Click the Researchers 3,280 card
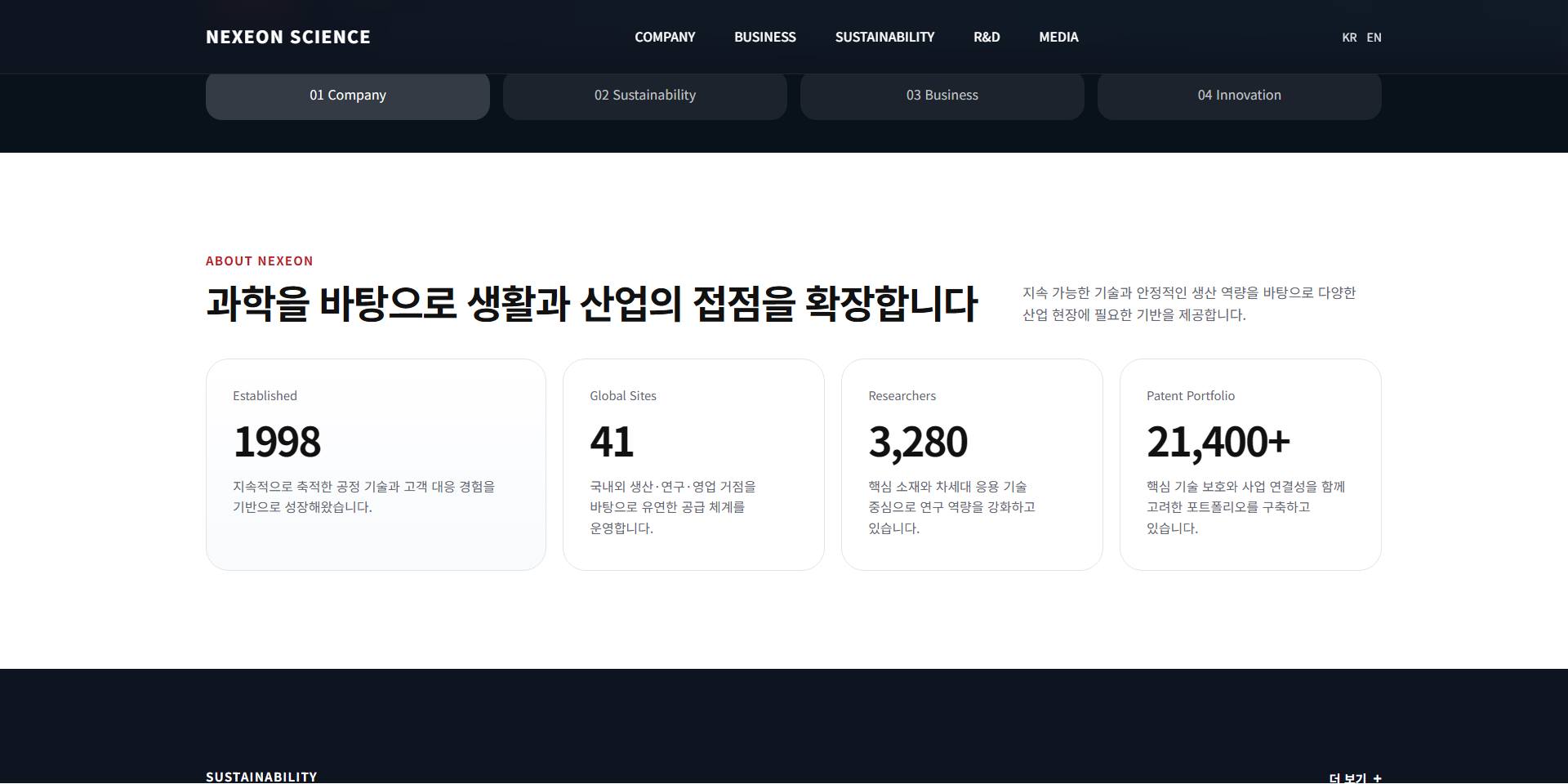Screen dimensions: 1568x784 (x=972, y=465)
